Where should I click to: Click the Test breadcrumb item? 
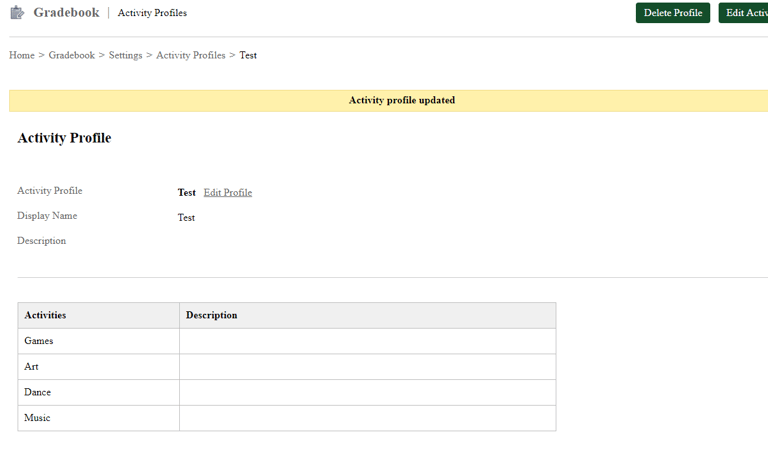[x=248, y=55]
